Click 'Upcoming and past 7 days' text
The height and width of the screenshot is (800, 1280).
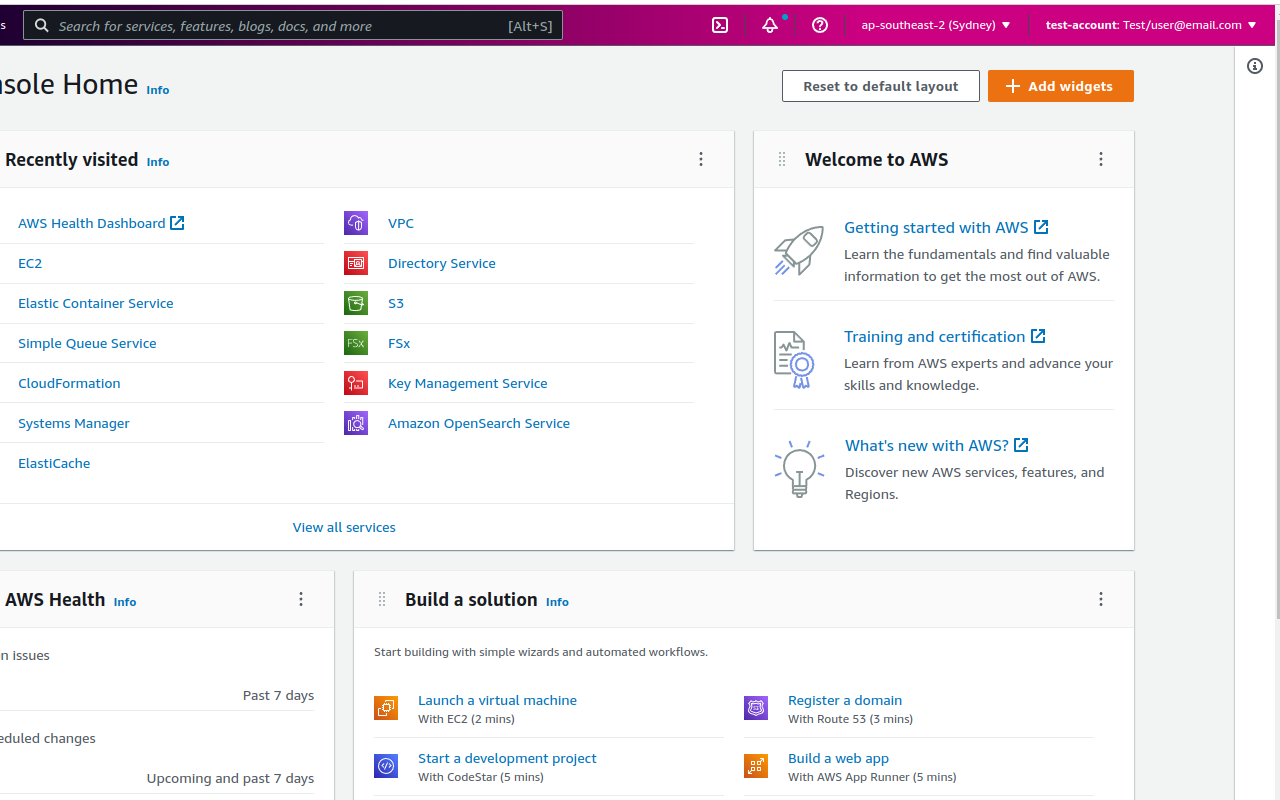(230, 778)
